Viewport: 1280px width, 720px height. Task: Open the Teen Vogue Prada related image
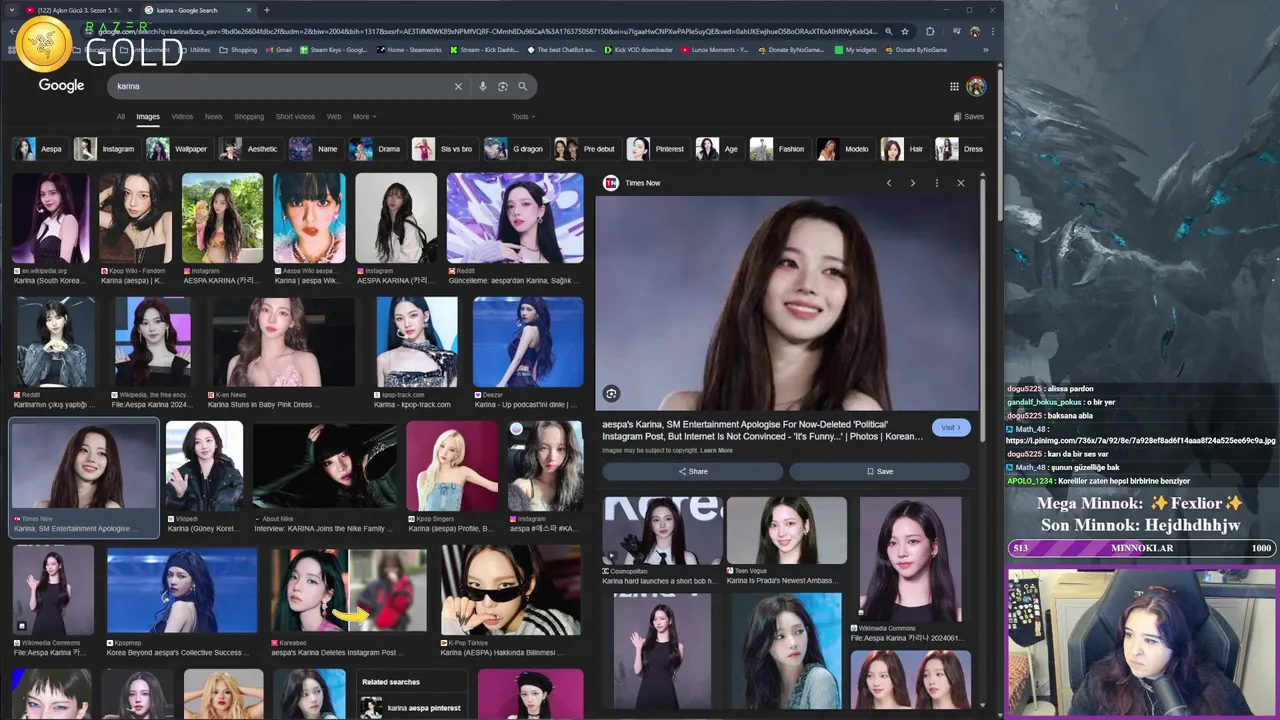point(787,531)
